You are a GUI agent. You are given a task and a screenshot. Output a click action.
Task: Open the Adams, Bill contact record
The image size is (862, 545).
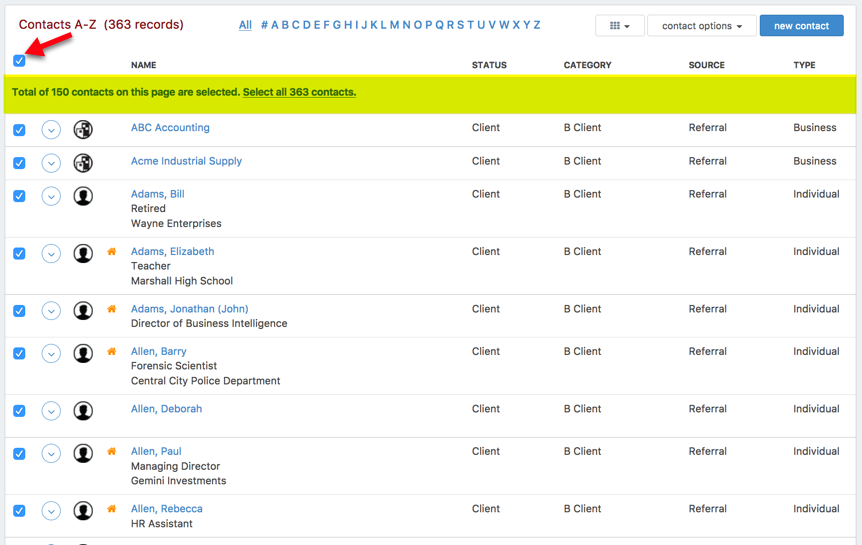click(158, 194)
